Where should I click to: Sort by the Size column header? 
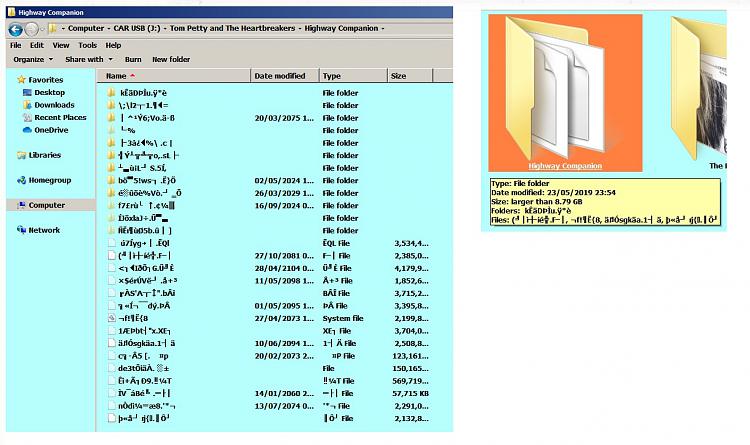(x=410, y=76)
